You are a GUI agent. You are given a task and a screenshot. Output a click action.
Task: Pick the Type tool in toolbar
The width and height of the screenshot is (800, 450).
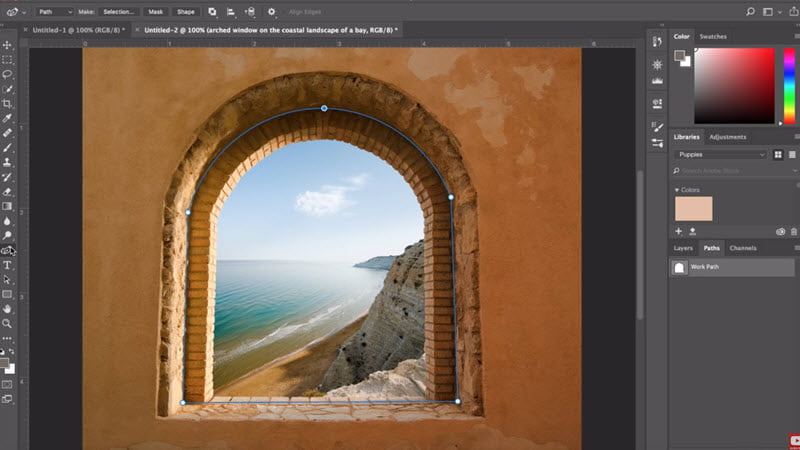click(x=7, y=265)
